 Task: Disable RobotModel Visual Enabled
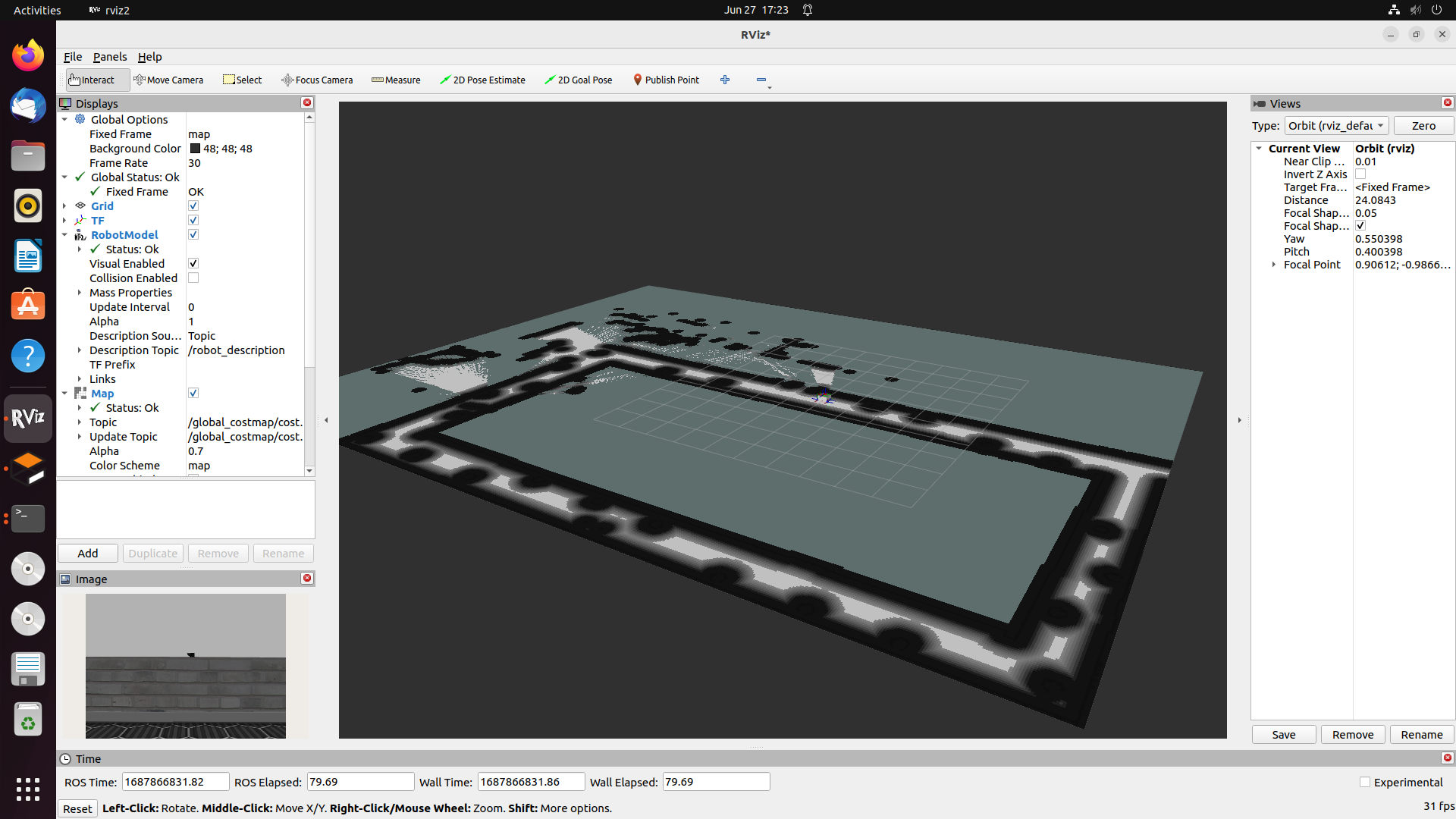click(193, 263)
